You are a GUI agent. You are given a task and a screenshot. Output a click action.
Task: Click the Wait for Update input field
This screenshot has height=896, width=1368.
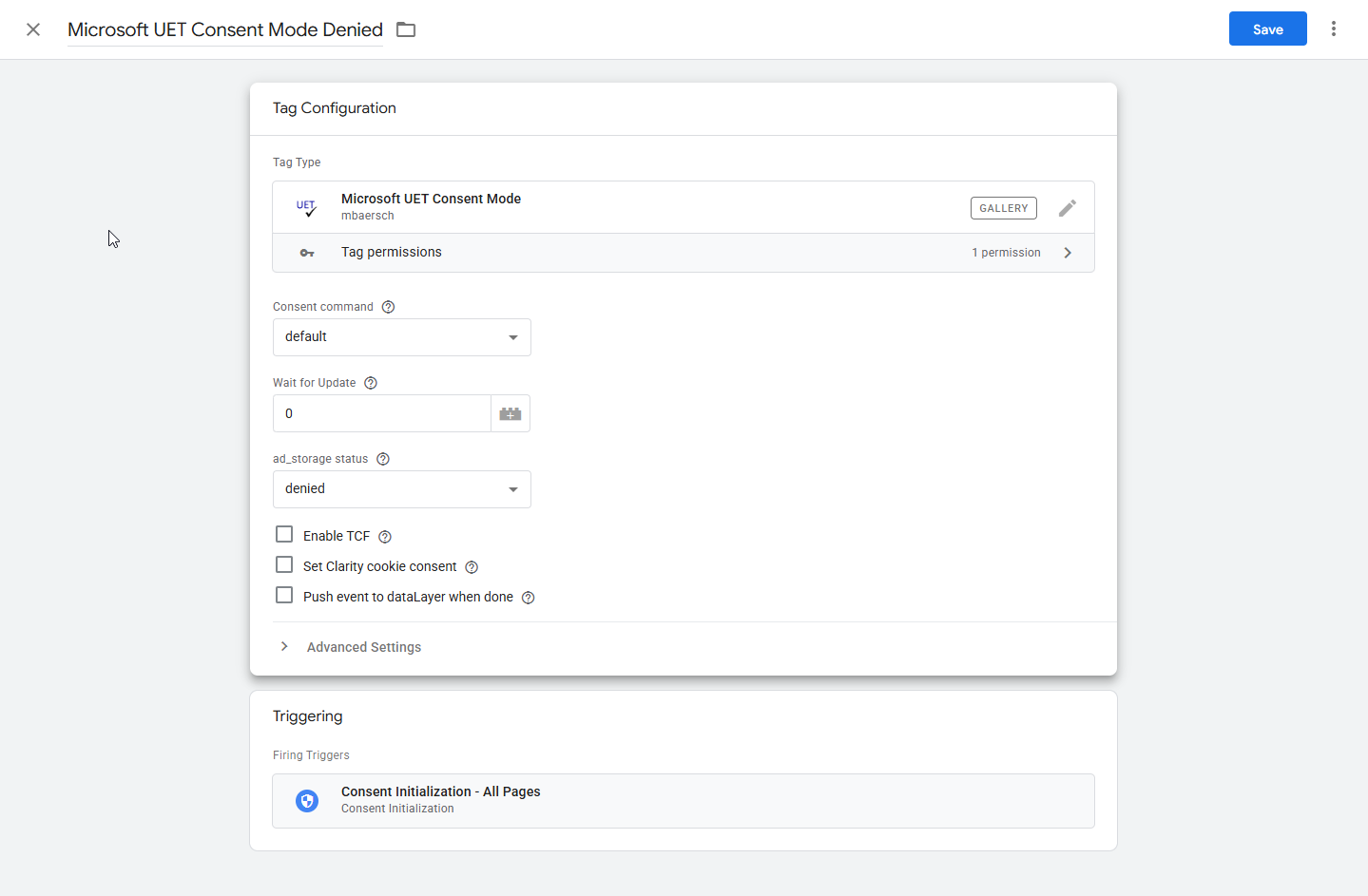tap(382, 413)
